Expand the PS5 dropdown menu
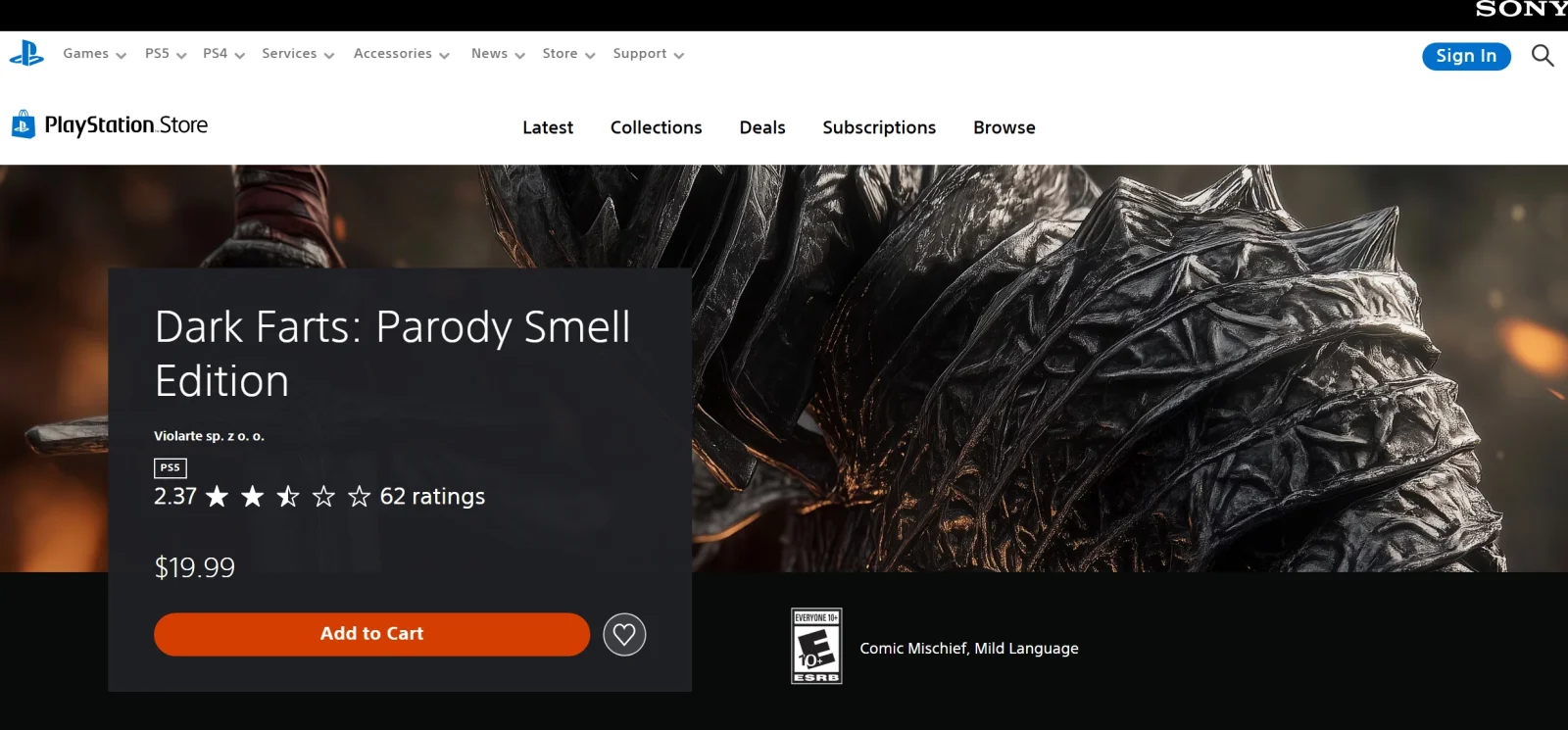This screenshot has height=730, width=1568. pos(166,54)
